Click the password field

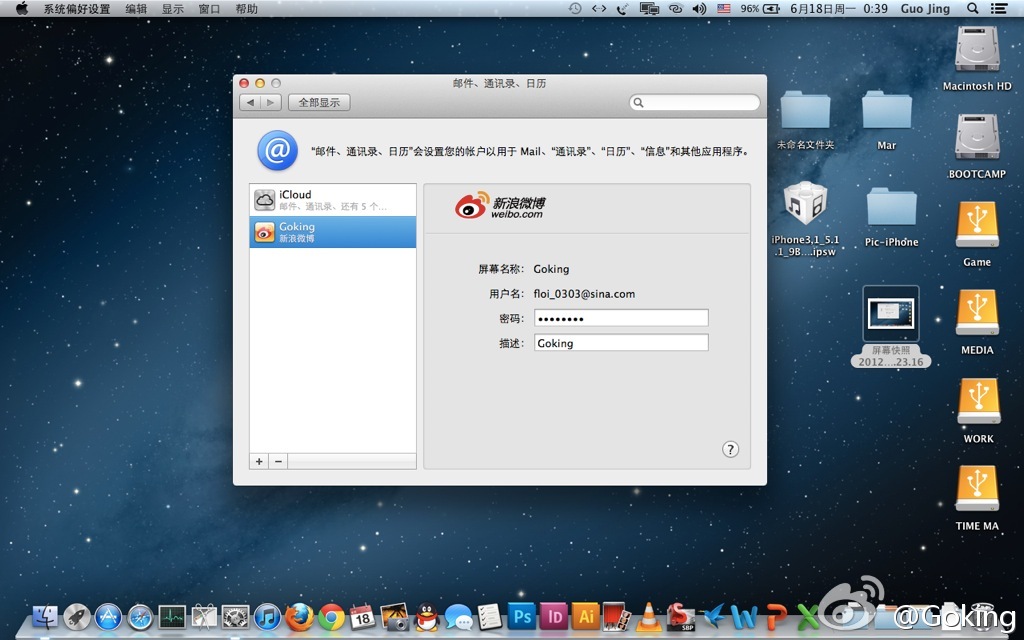click(x=621, y=318)
